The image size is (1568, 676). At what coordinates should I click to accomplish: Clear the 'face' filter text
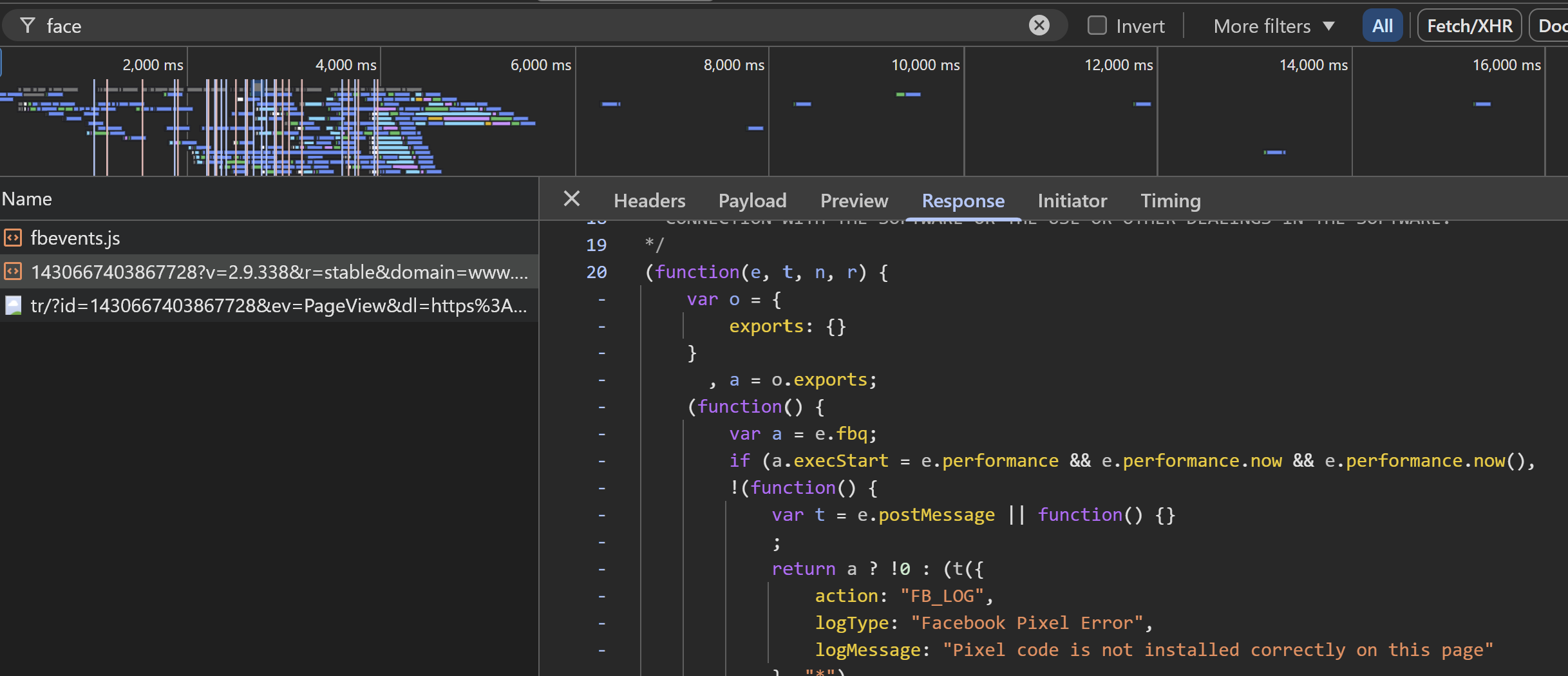pyautogui.click(x=1039, y=25)
